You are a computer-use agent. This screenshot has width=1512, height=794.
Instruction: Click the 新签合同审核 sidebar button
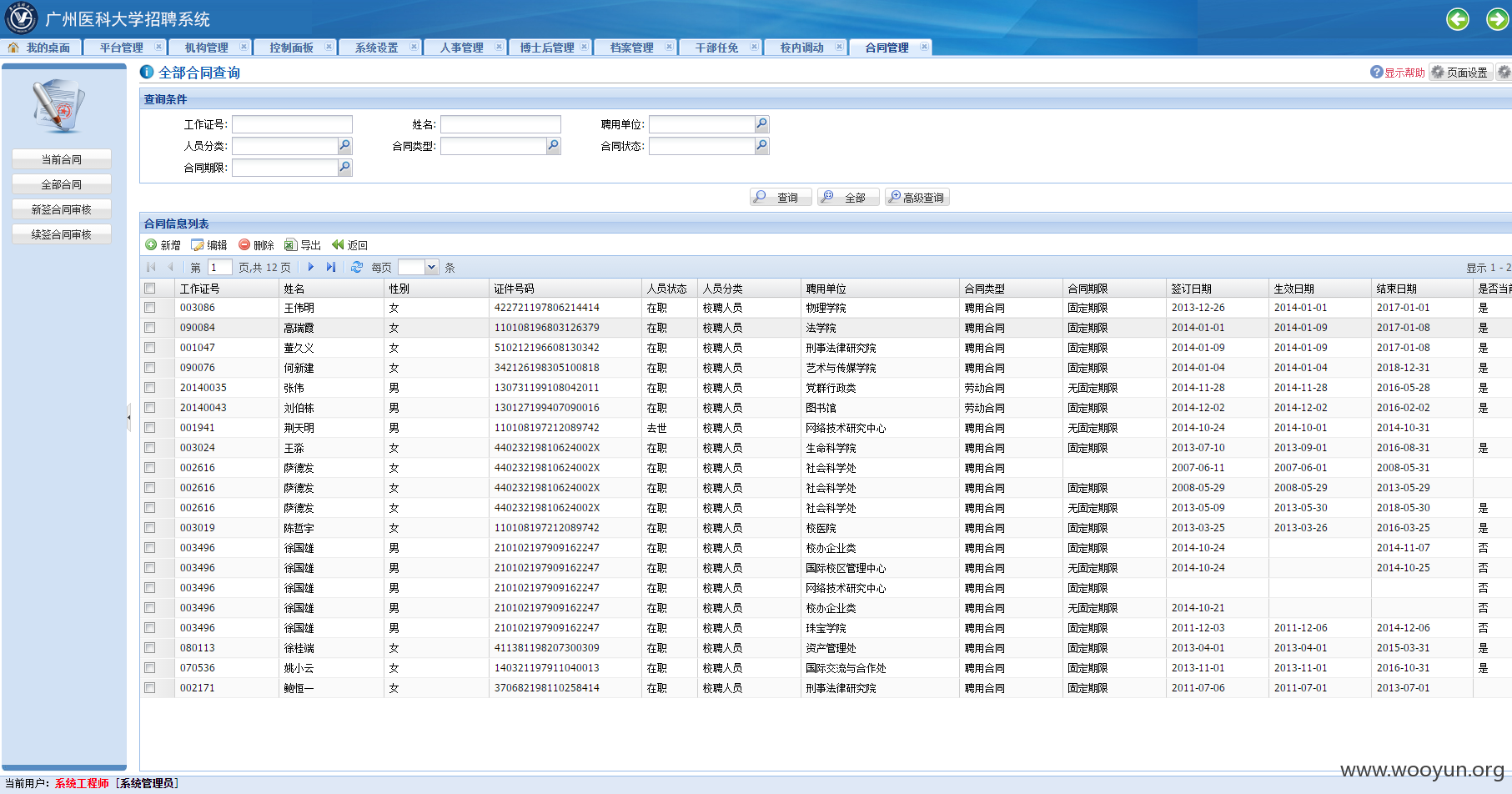pyautogui.click(x=62, y=209)
